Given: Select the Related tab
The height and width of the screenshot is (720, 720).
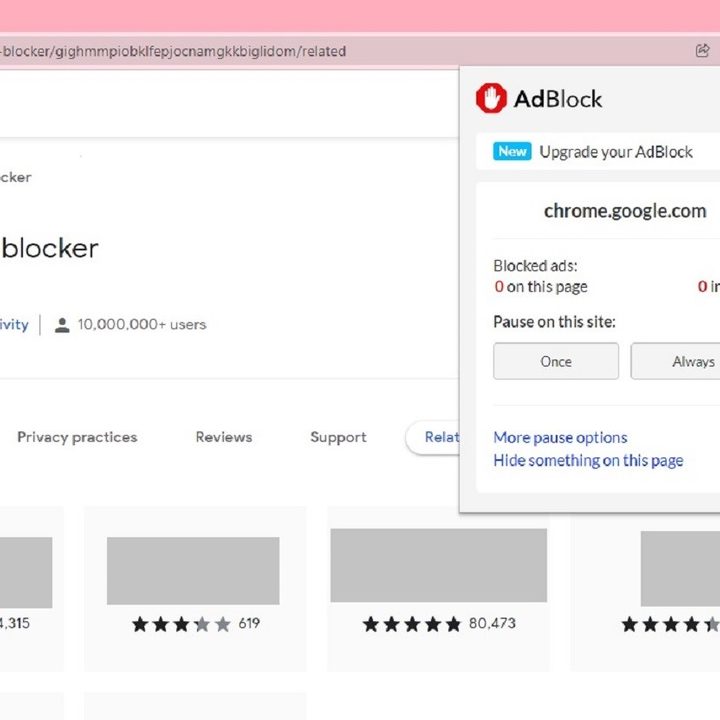Looking at the screenshot, I should [x=433, y=437].
